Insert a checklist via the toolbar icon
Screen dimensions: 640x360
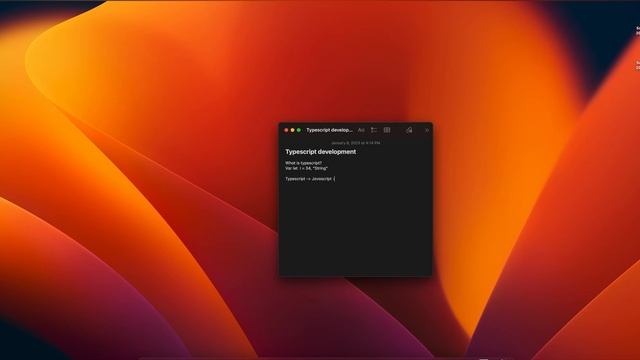(374, 130)
